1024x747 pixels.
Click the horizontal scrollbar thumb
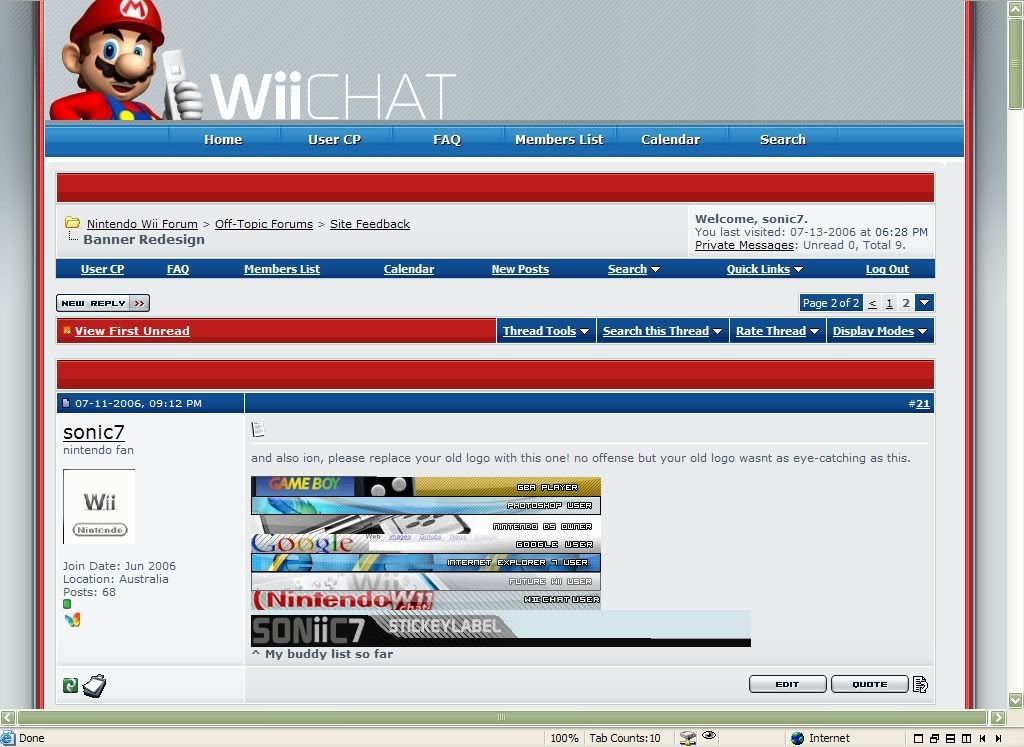click(501, 717)
